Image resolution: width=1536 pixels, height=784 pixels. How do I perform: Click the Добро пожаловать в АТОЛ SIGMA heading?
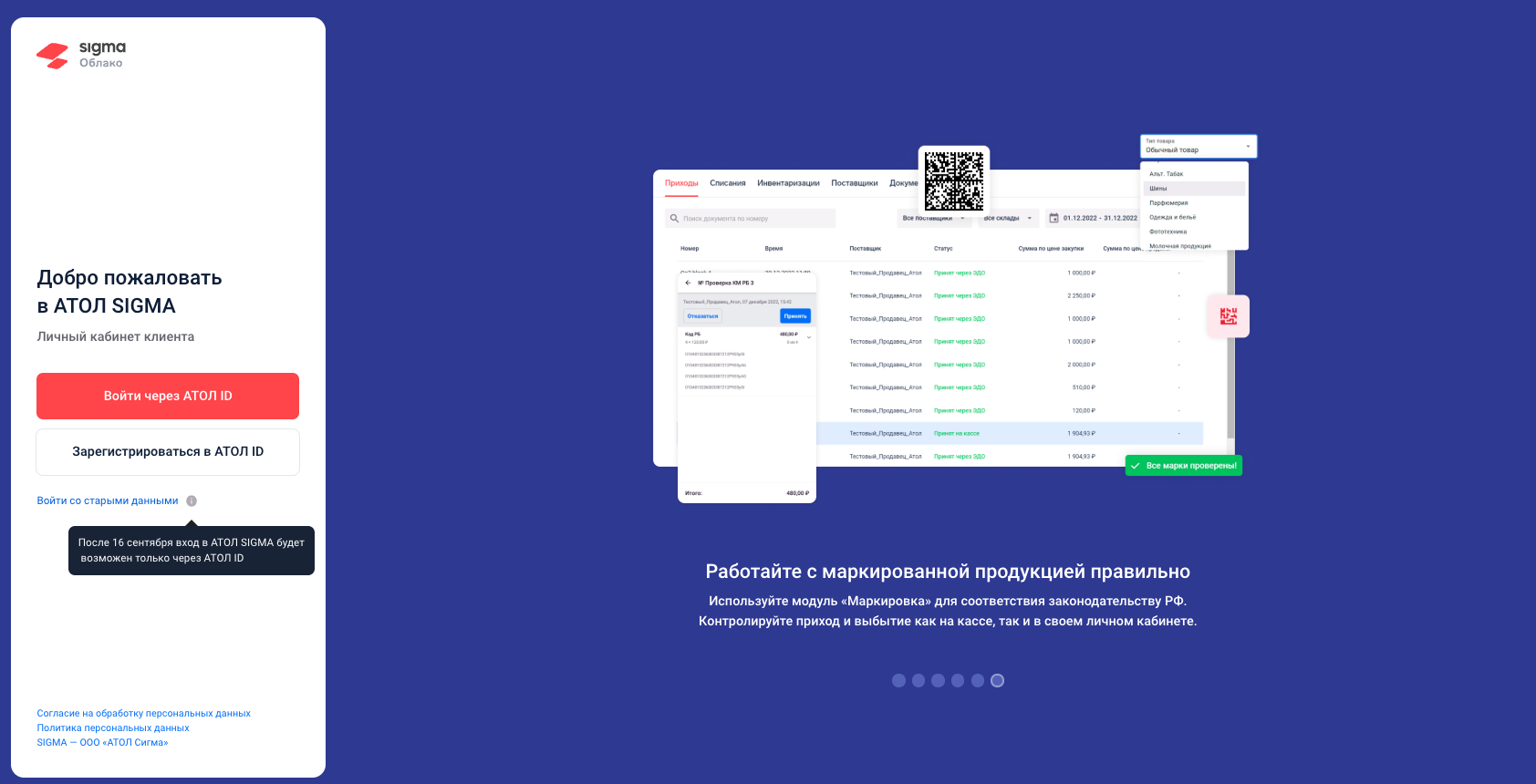click(130, 292)
